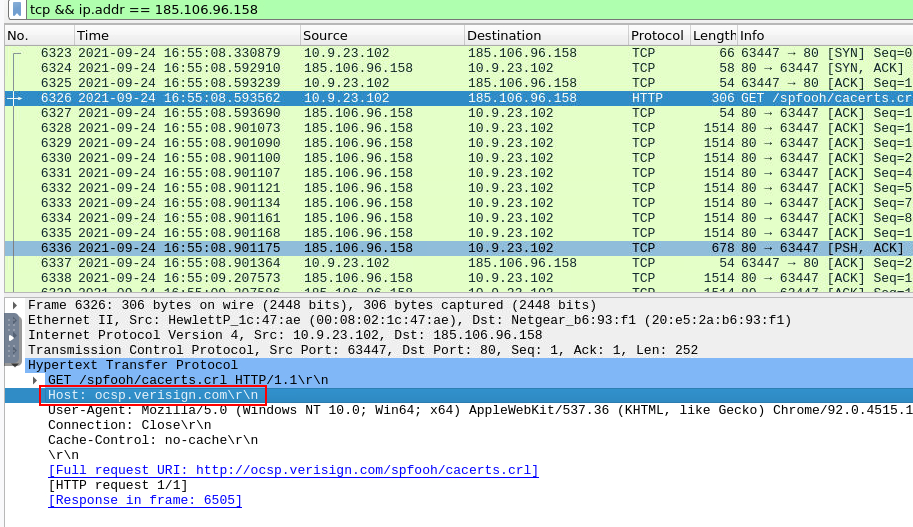
Task: Sort packets by No. column header
Action: click(x=40, y=36)
